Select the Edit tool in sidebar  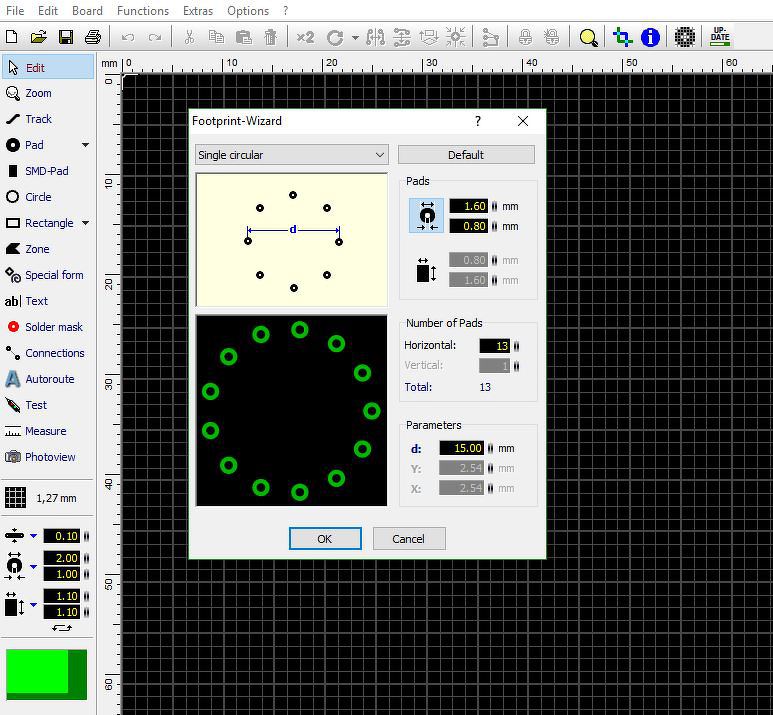pos(48,68)
